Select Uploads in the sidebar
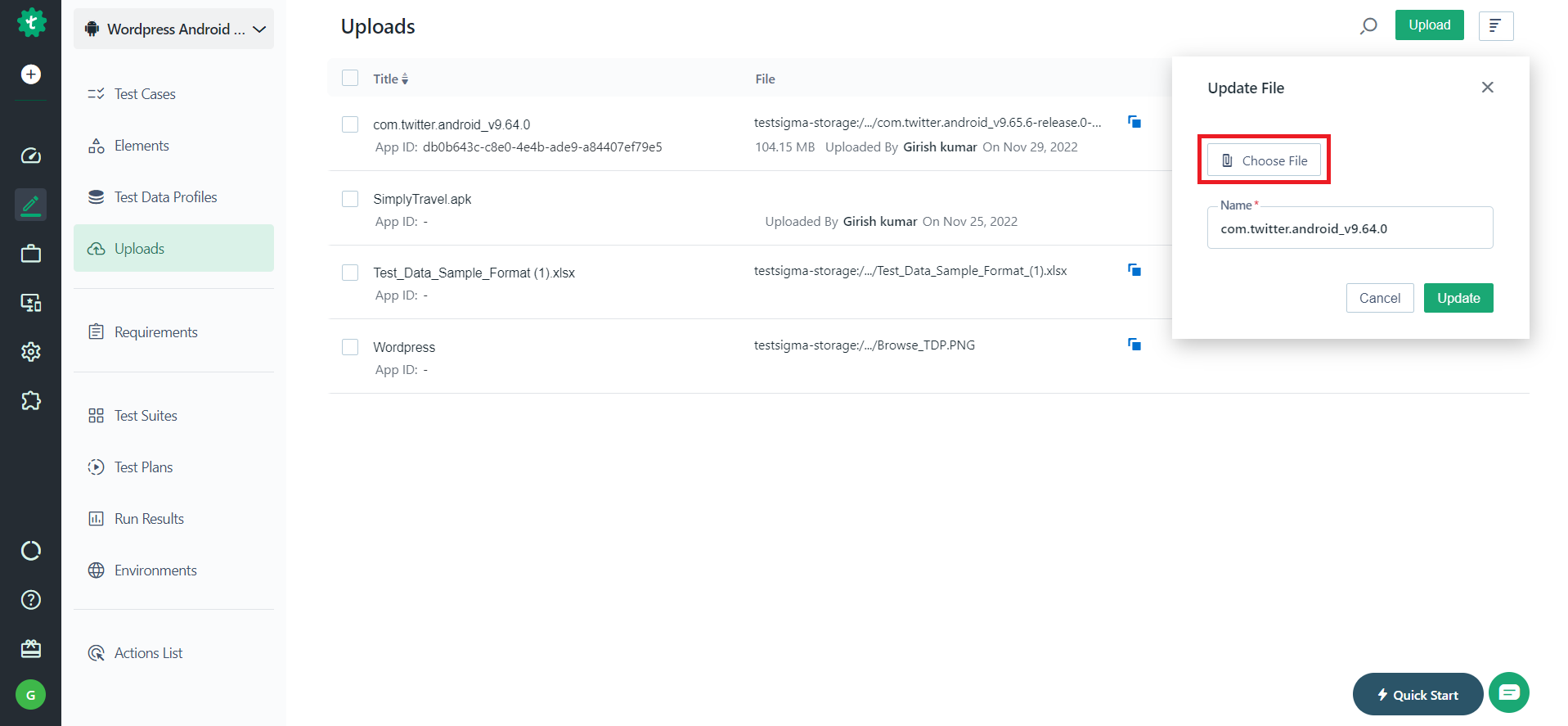 tap(173, 248)
